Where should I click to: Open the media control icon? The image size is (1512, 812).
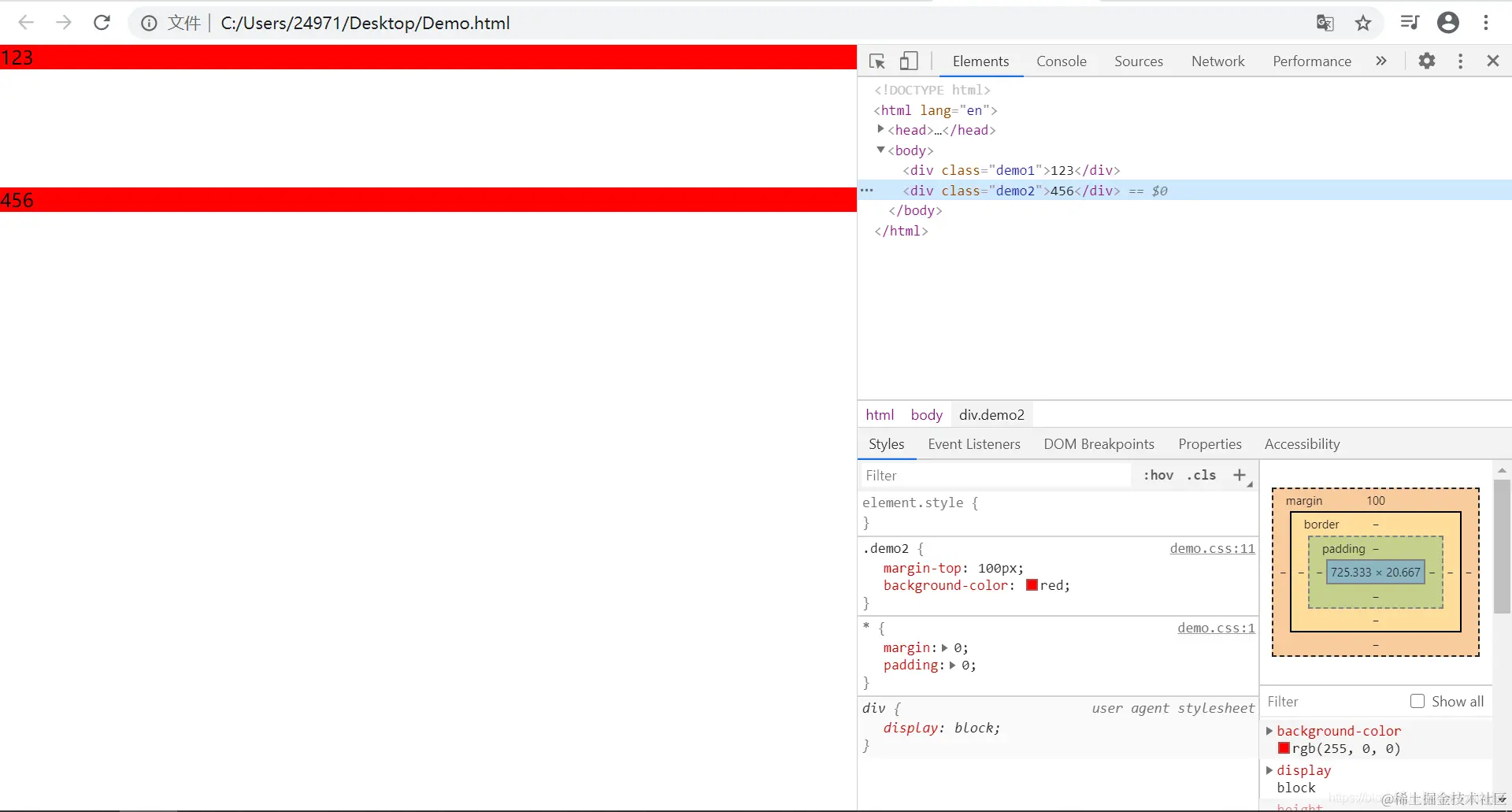point(1410,23)
